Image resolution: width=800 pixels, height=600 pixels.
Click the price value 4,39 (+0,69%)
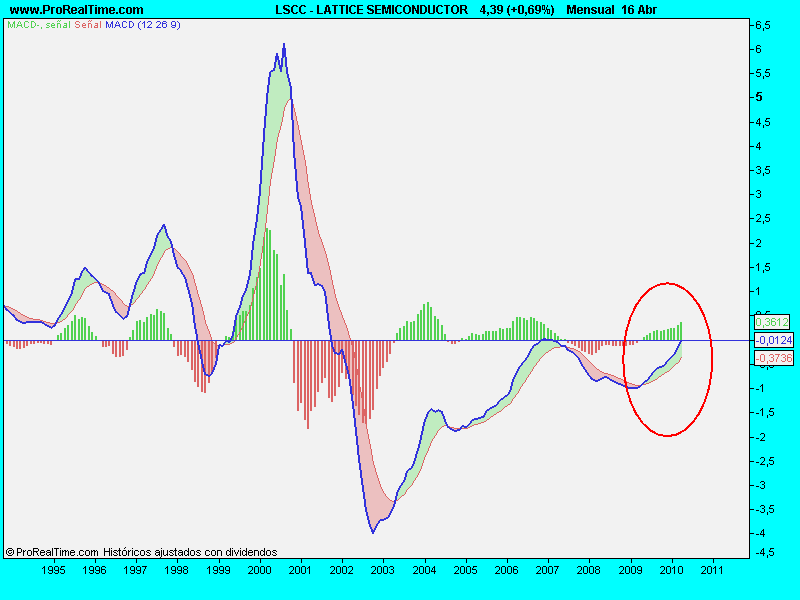click(517, 10)
